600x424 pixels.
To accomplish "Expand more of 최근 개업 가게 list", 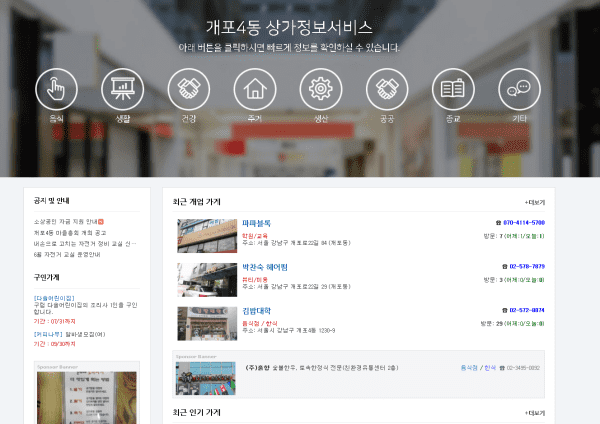I will coord(535,202).
